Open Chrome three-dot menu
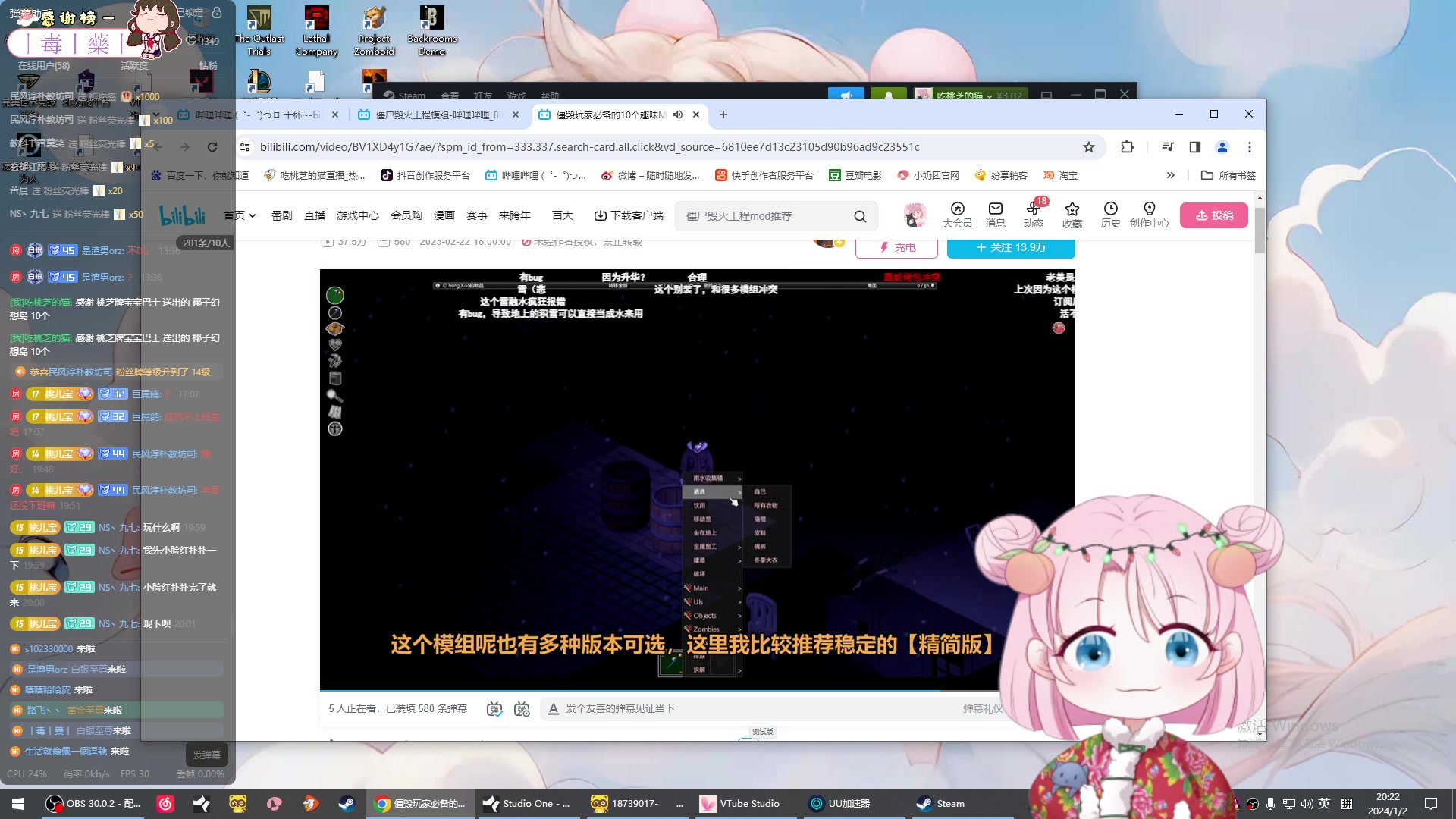The height and width of the screenshot is (819, 1456). tap(1250, 147)
